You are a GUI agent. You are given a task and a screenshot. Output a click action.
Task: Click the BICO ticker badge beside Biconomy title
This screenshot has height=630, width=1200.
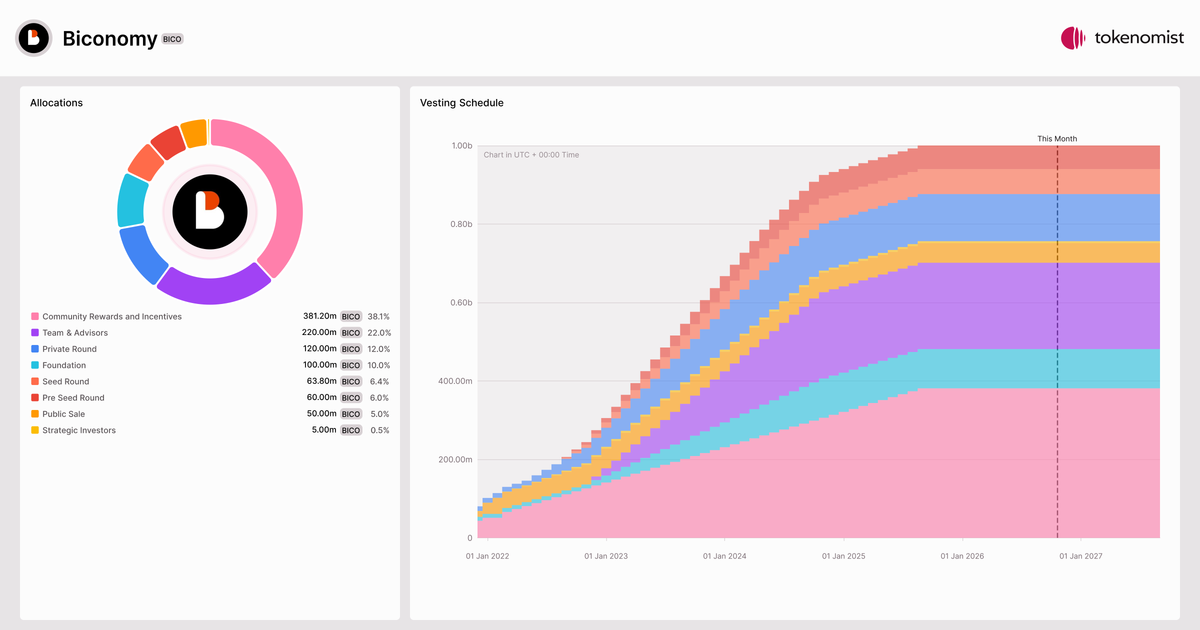(173, 39)
